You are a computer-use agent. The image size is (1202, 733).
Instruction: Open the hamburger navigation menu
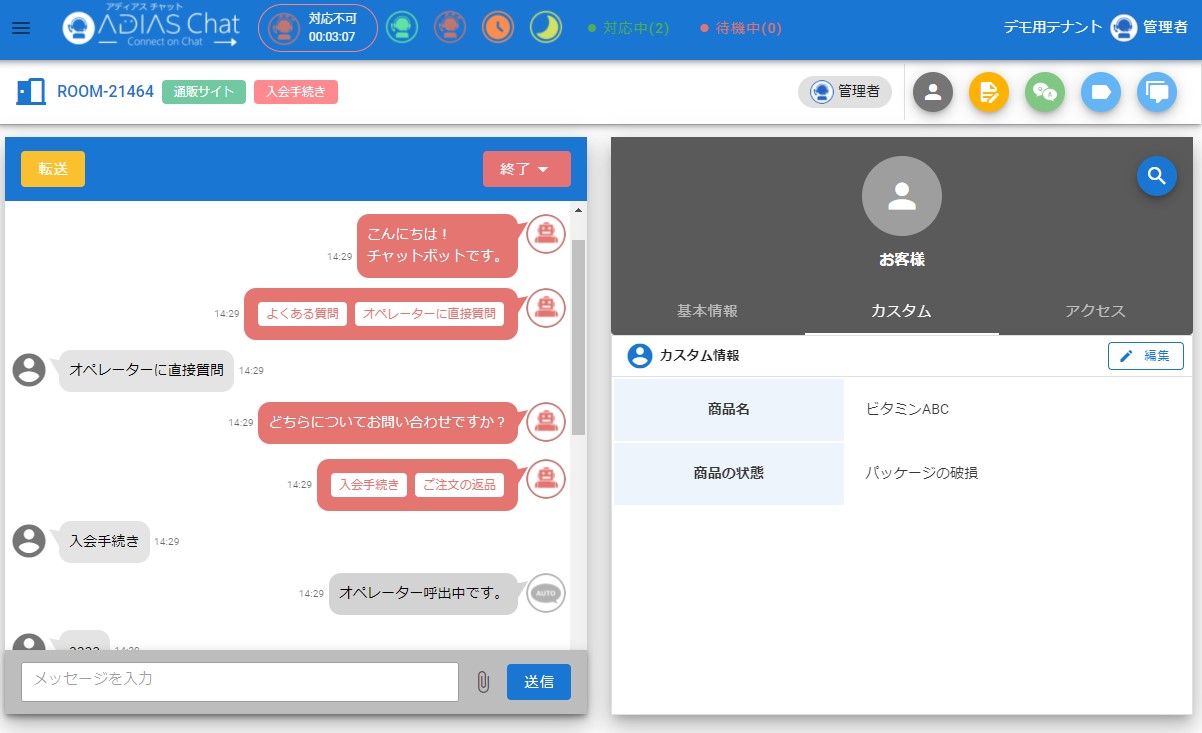click(21, 28)
